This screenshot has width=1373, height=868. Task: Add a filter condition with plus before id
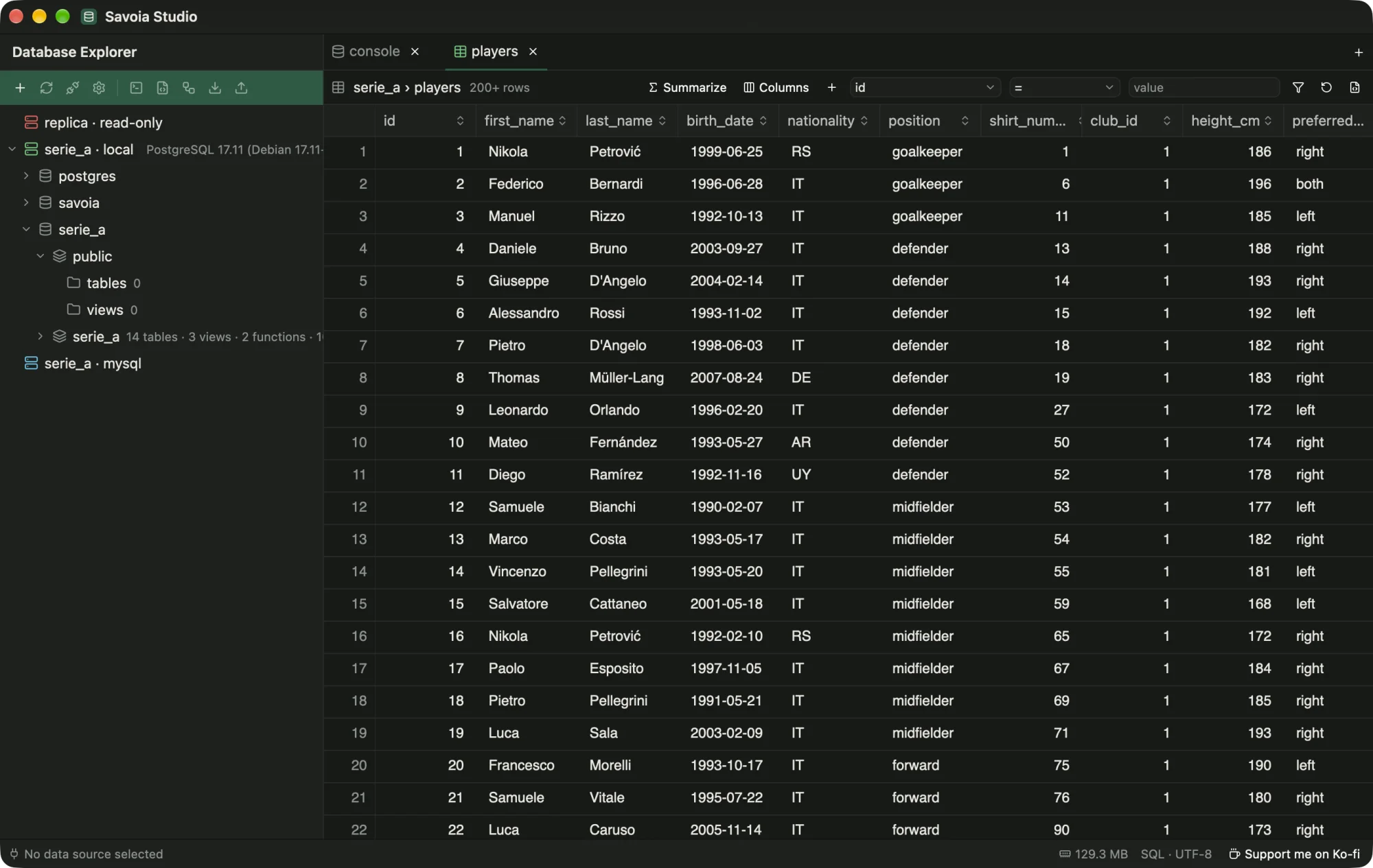click(831, 88)
